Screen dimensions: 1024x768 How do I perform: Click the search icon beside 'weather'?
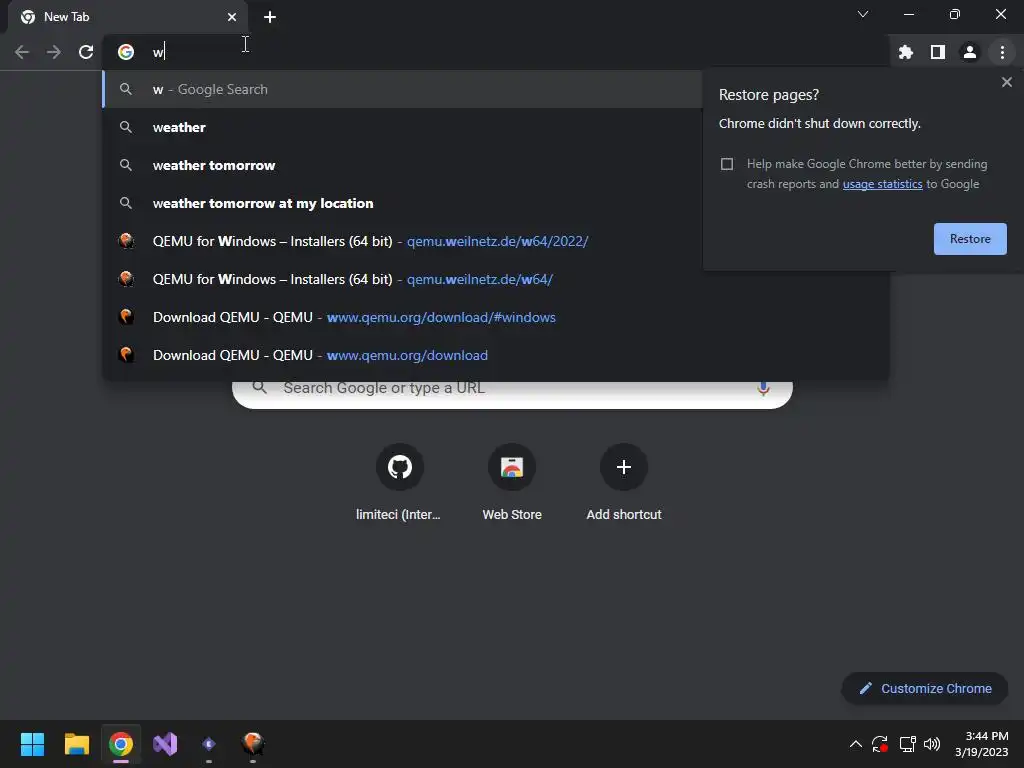point(126,127)
